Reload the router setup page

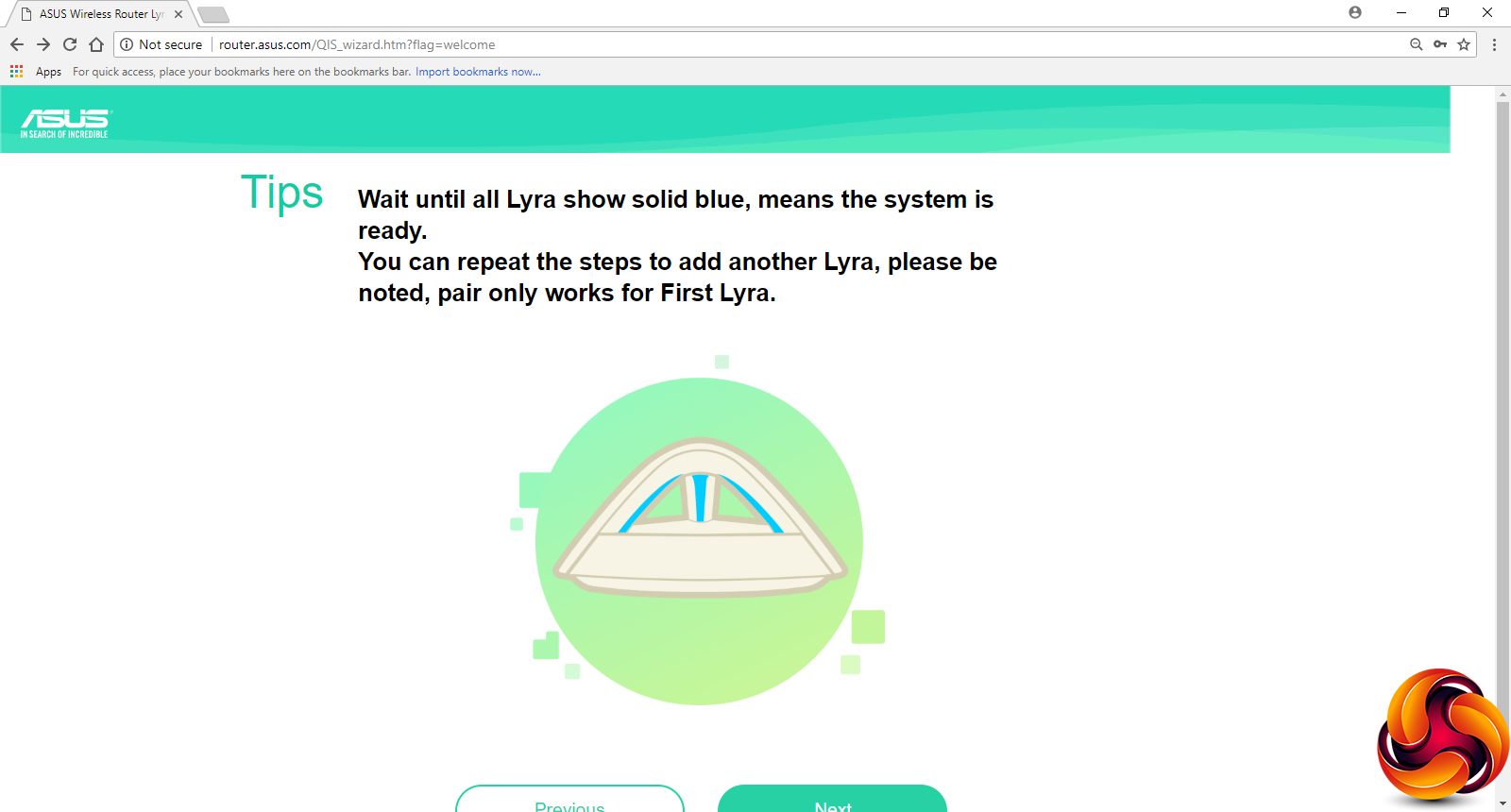tap(70, 44)
